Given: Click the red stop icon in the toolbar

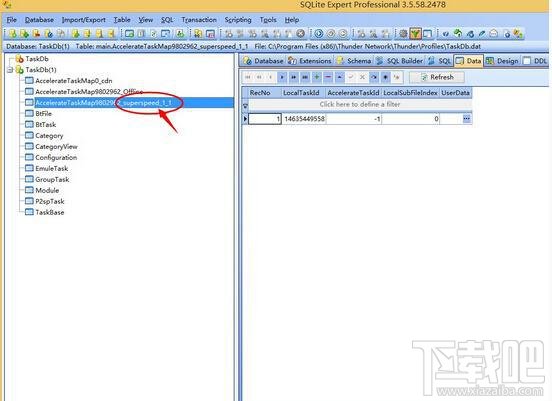Looking at the screenshot, I should 300,34.
